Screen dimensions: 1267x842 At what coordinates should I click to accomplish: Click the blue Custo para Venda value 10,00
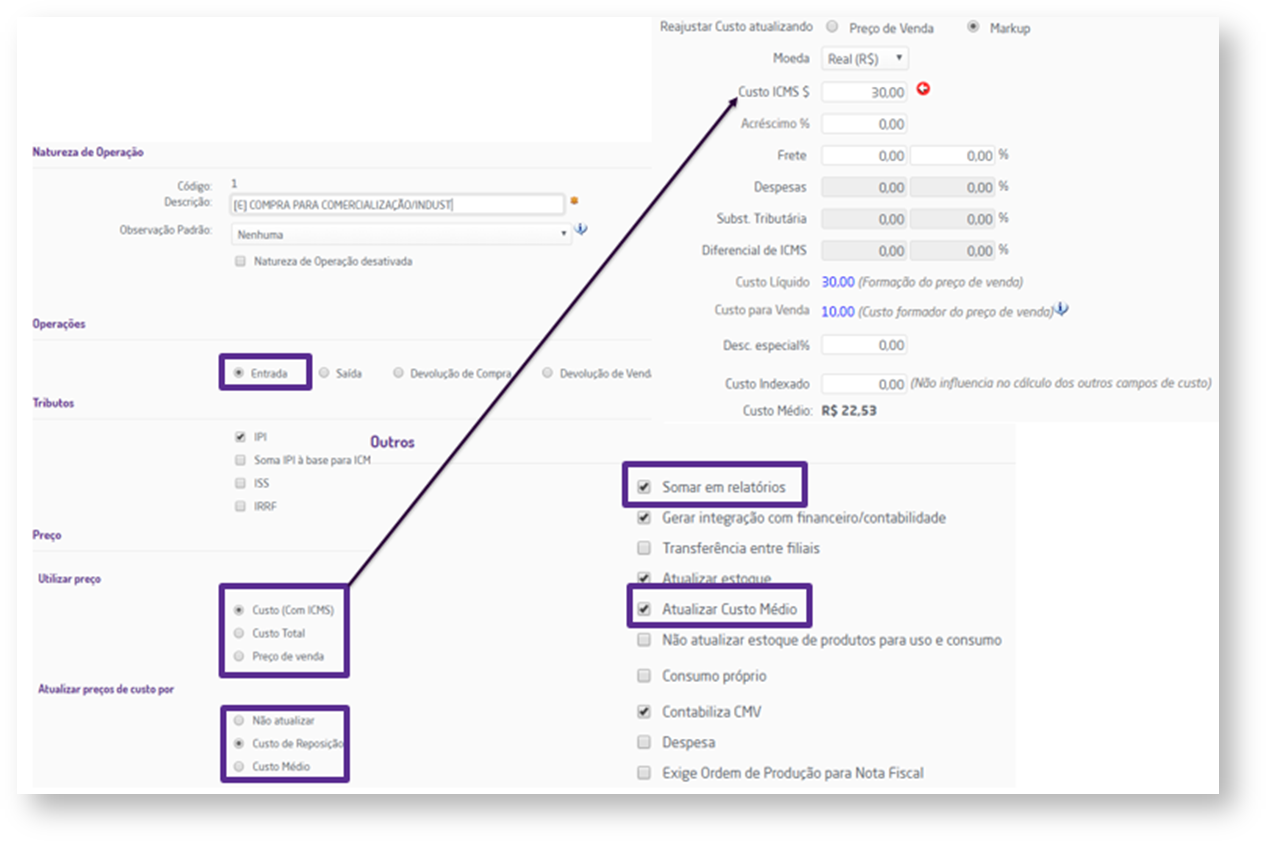838,311
